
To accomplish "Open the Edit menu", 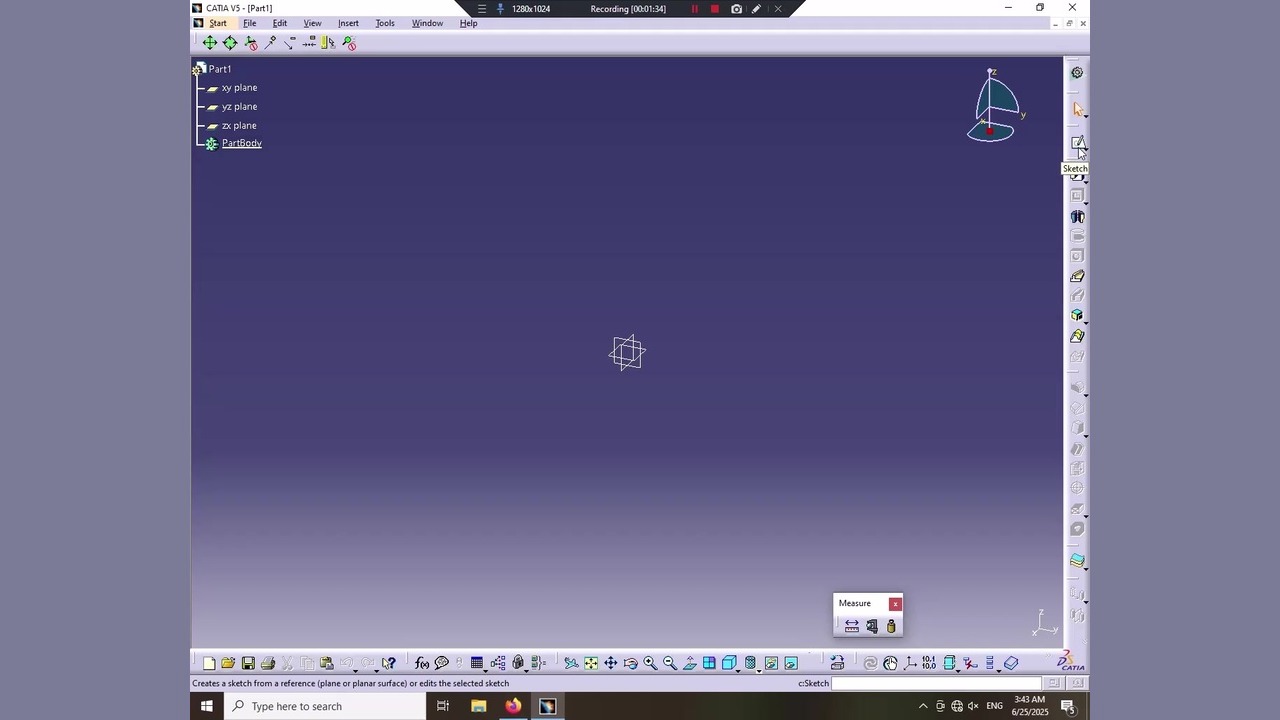I will click(280, 23).
